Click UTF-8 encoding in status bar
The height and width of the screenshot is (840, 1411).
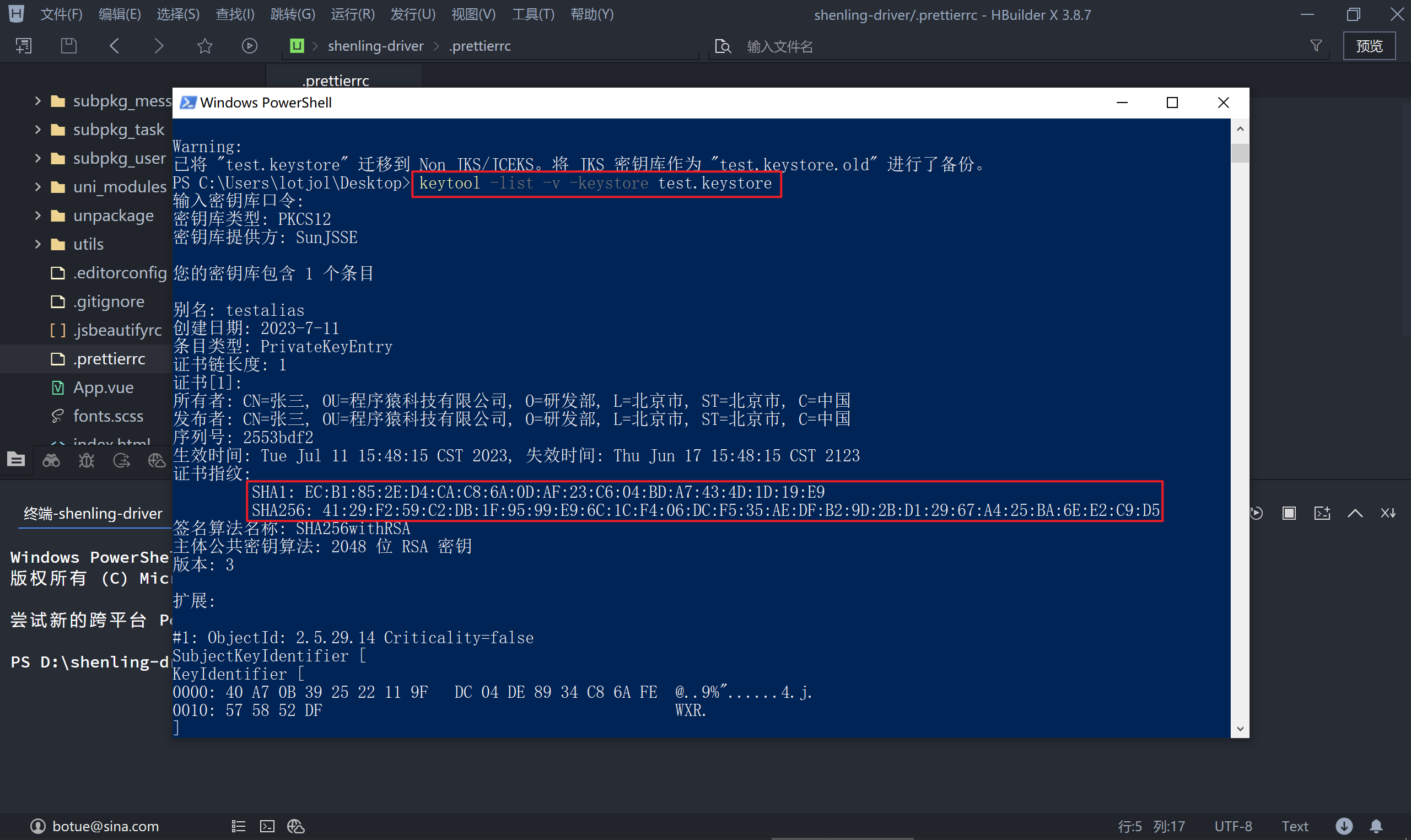point(1233,826)
